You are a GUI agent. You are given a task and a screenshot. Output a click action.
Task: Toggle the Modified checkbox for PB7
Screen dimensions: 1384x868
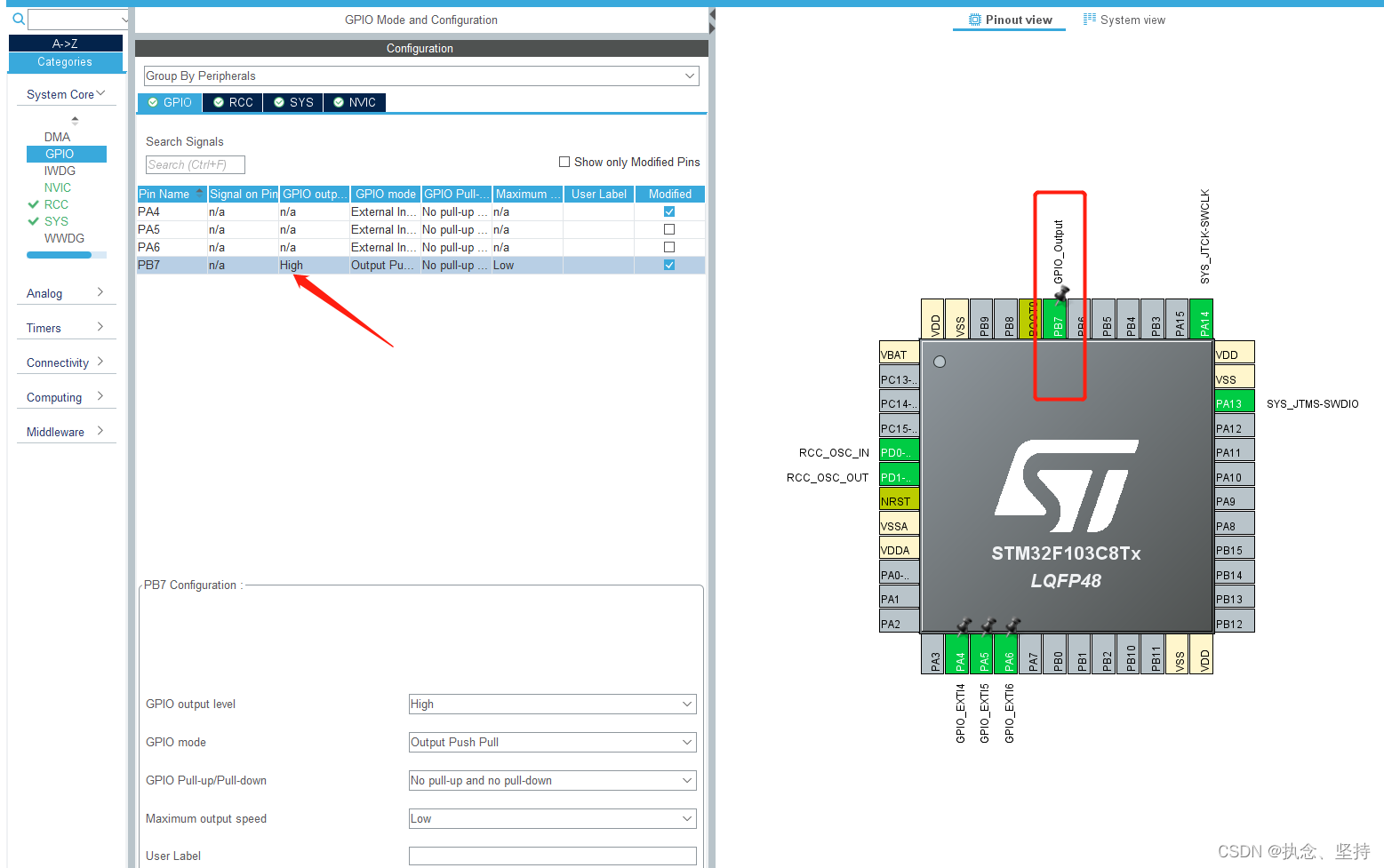(x=669, y=265)
